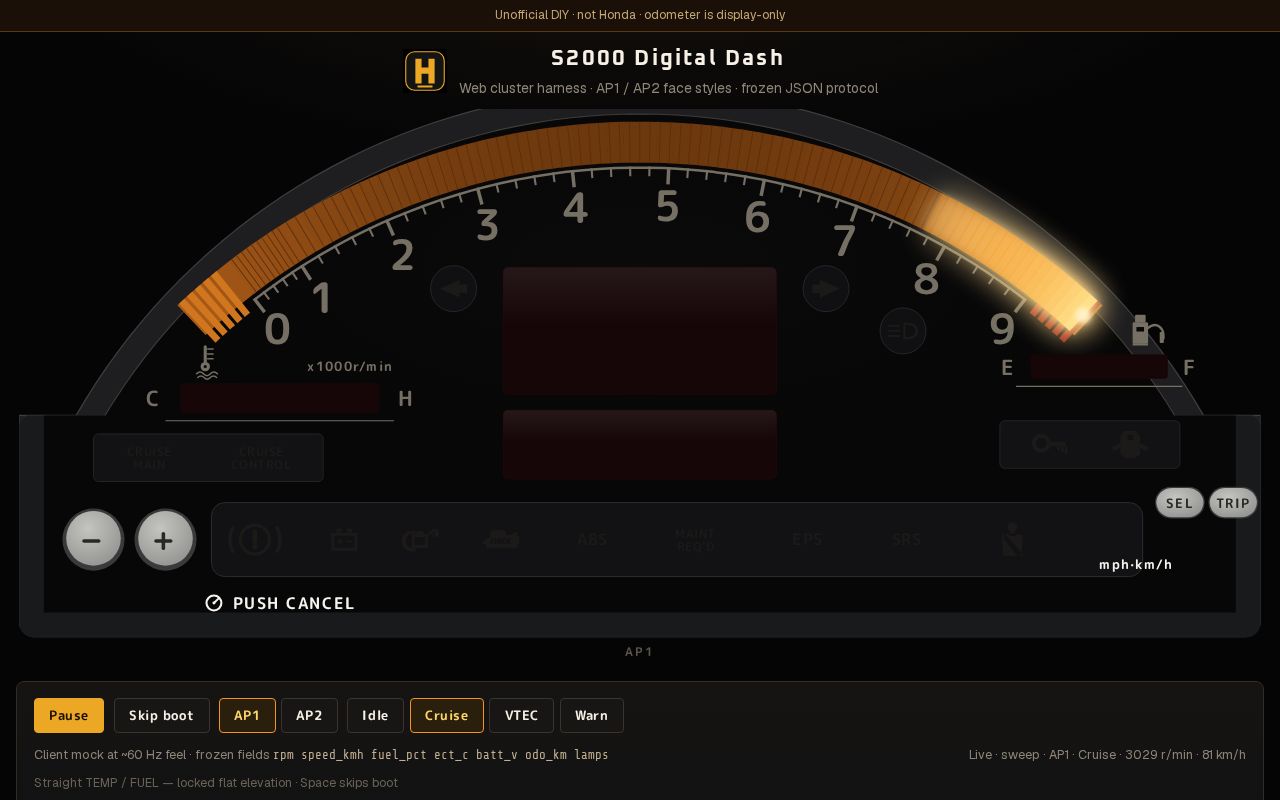
Task: Click Skip boot
Action: point(161,716)
